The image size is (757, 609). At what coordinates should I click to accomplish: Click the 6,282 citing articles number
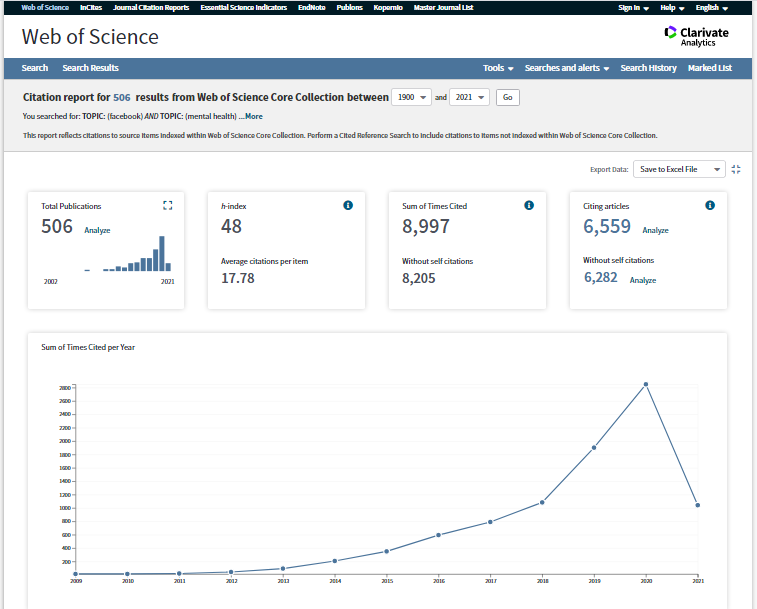[x=601, y=277]
